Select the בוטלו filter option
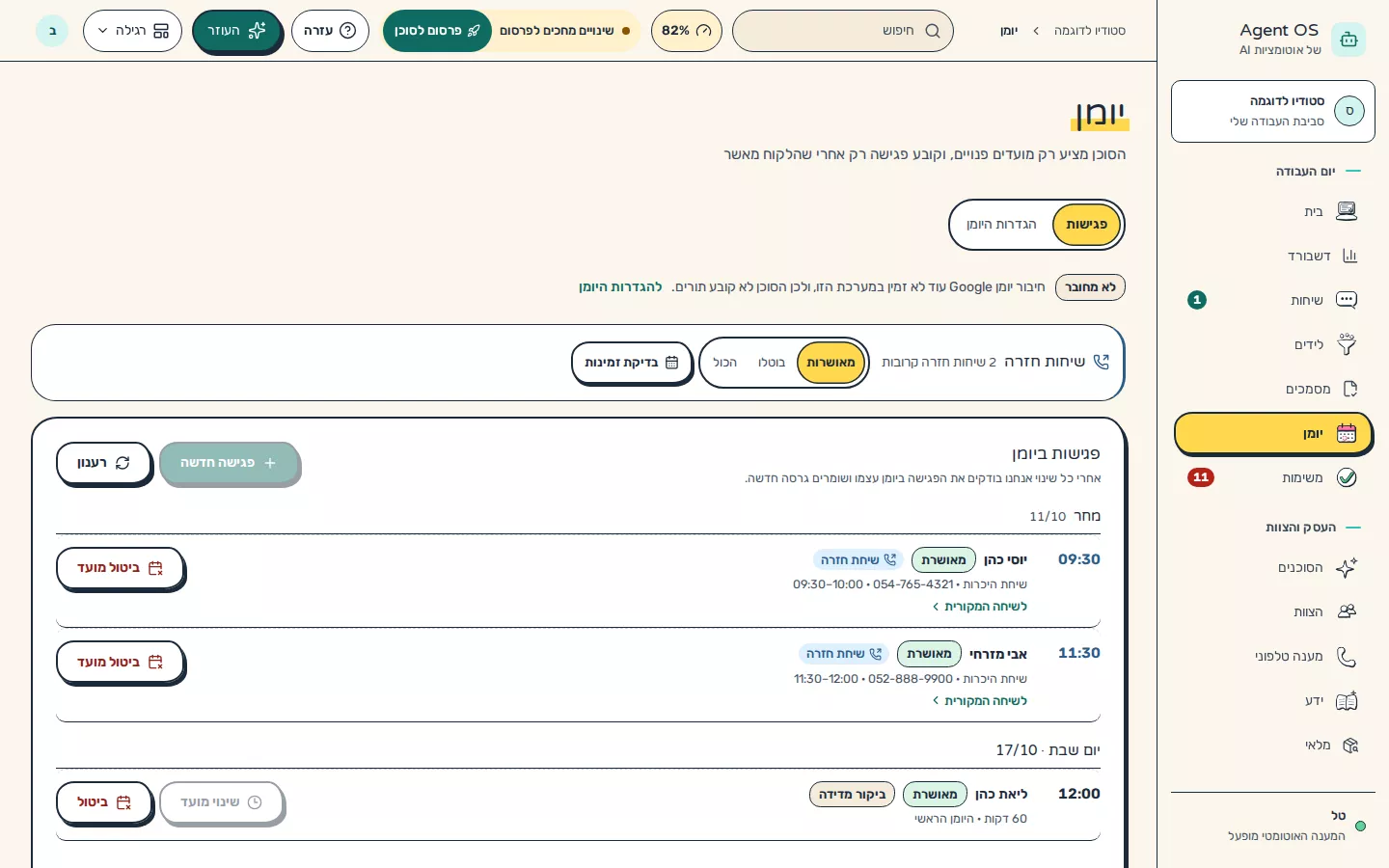The width and height of the screenshot is (1389, 868). 772,363
